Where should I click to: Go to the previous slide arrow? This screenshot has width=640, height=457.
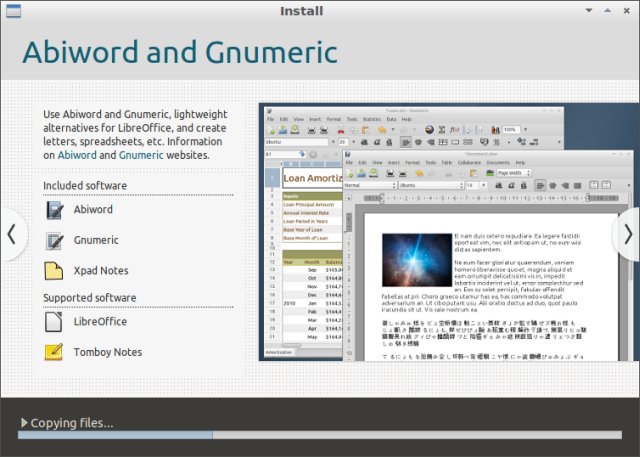pos(12,234)
